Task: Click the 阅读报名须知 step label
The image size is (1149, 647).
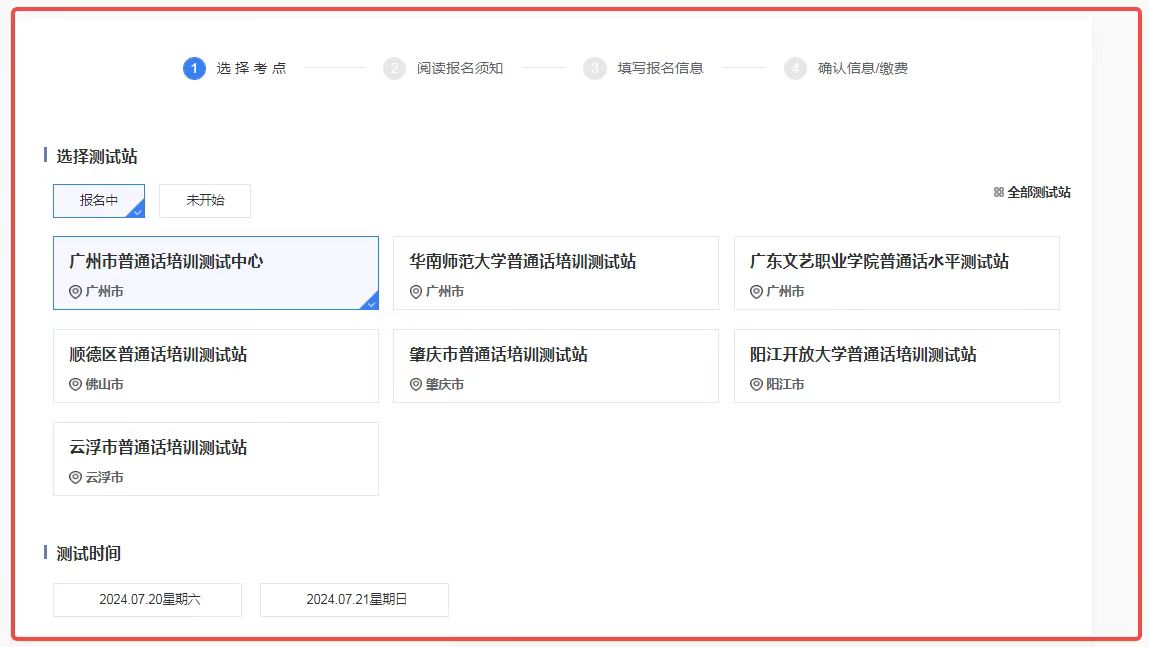Action: (x=459, y=68)
